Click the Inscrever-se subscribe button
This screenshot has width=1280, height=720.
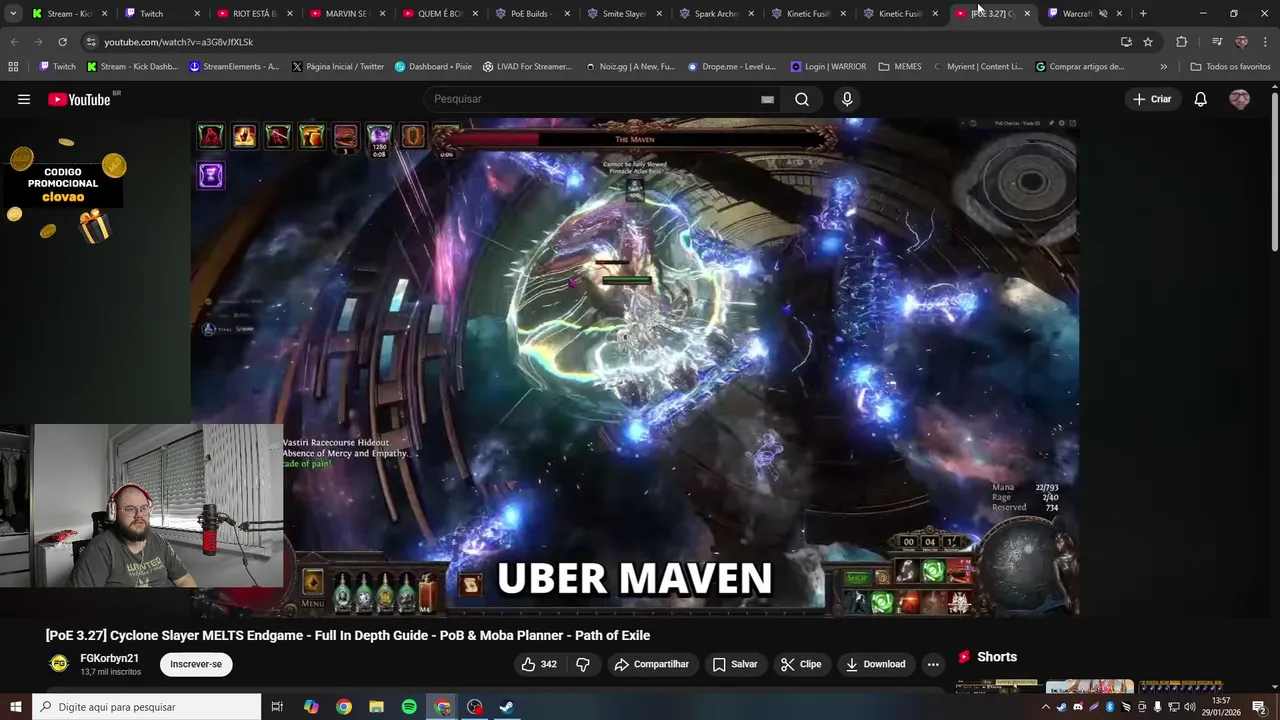coord(196,664)
